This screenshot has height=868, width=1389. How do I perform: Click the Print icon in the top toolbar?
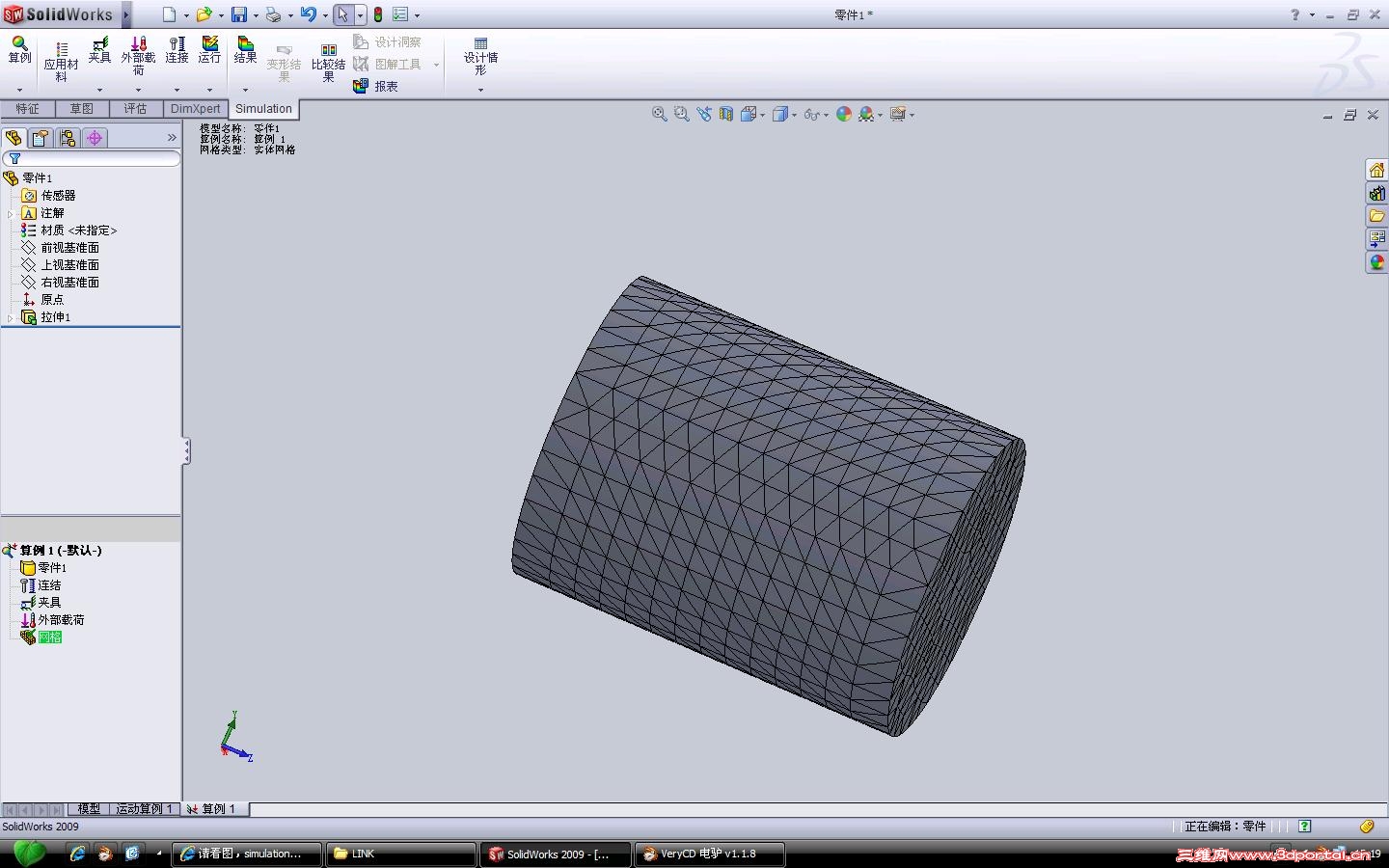click(273, 14)
